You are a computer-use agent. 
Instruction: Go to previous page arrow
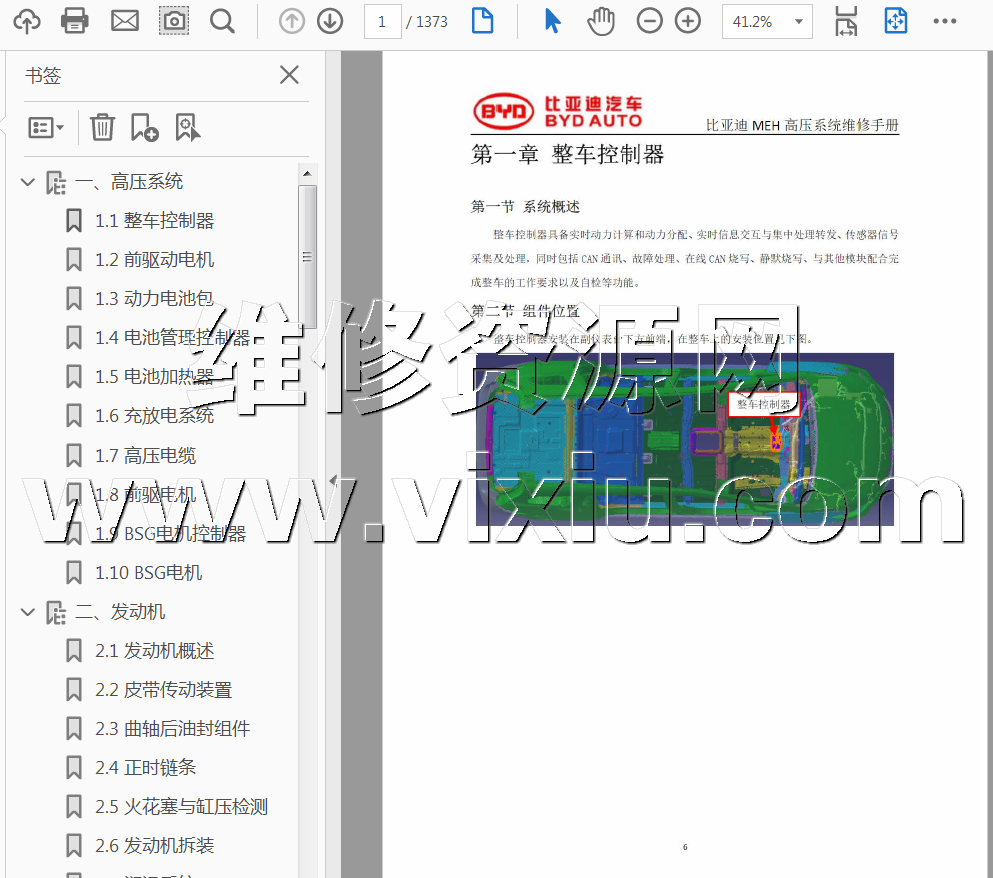[x=292, y=21]
